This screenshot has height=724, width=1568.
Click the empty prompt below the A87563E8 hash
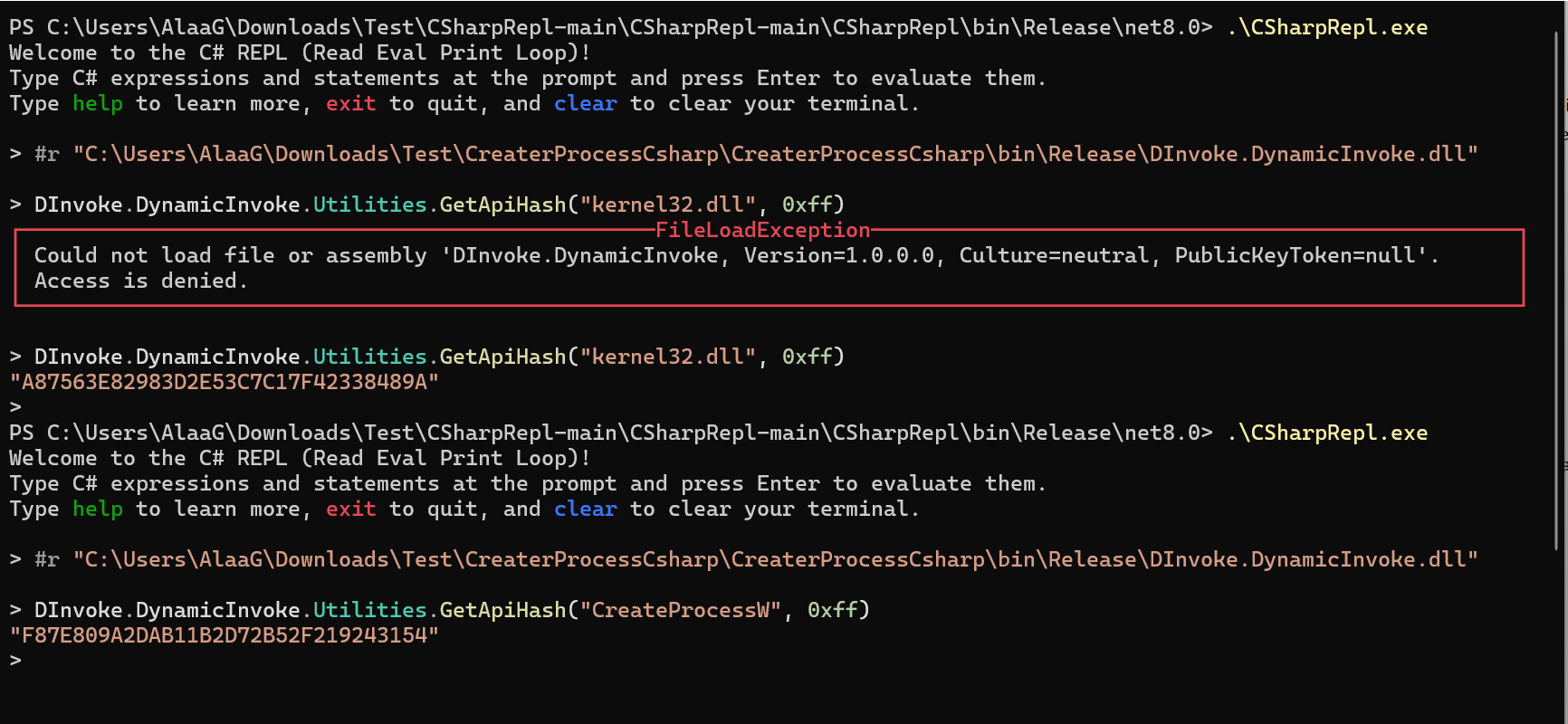(15, 407)
